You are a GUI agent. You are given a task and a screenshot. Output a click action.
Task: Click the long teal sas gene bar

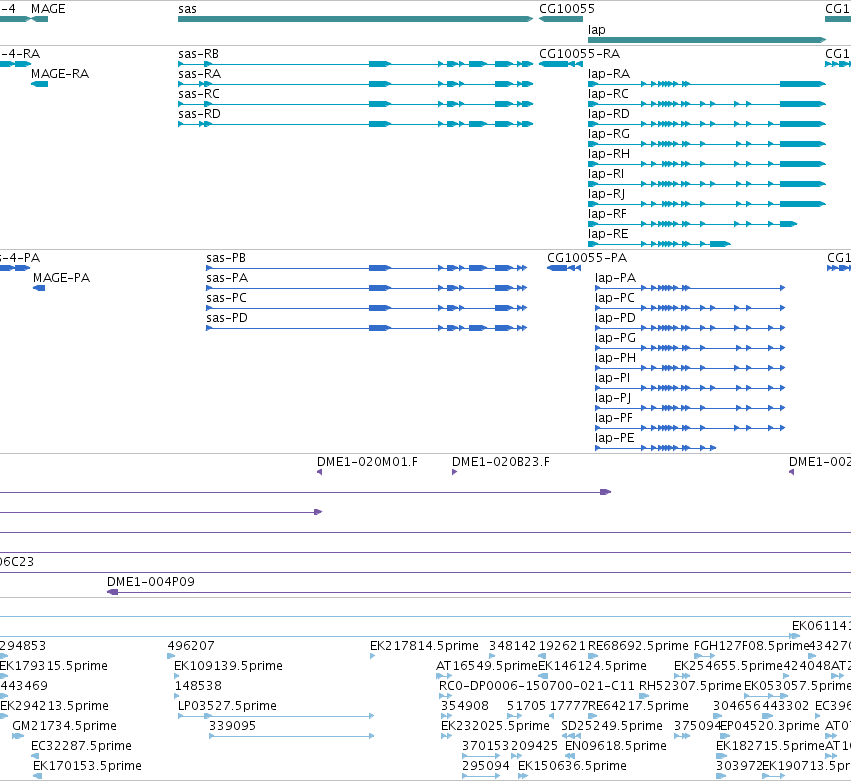355,19
